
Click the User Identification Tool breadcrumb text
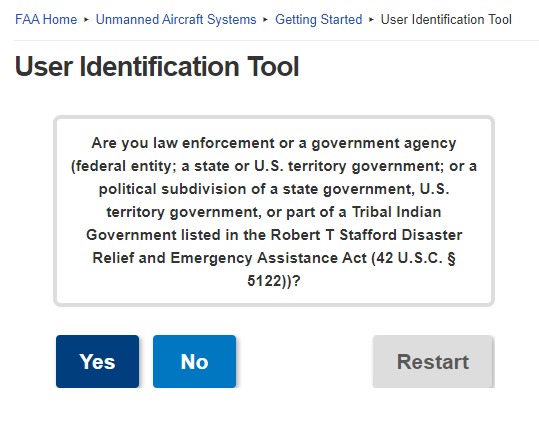(x=446, y=19)
